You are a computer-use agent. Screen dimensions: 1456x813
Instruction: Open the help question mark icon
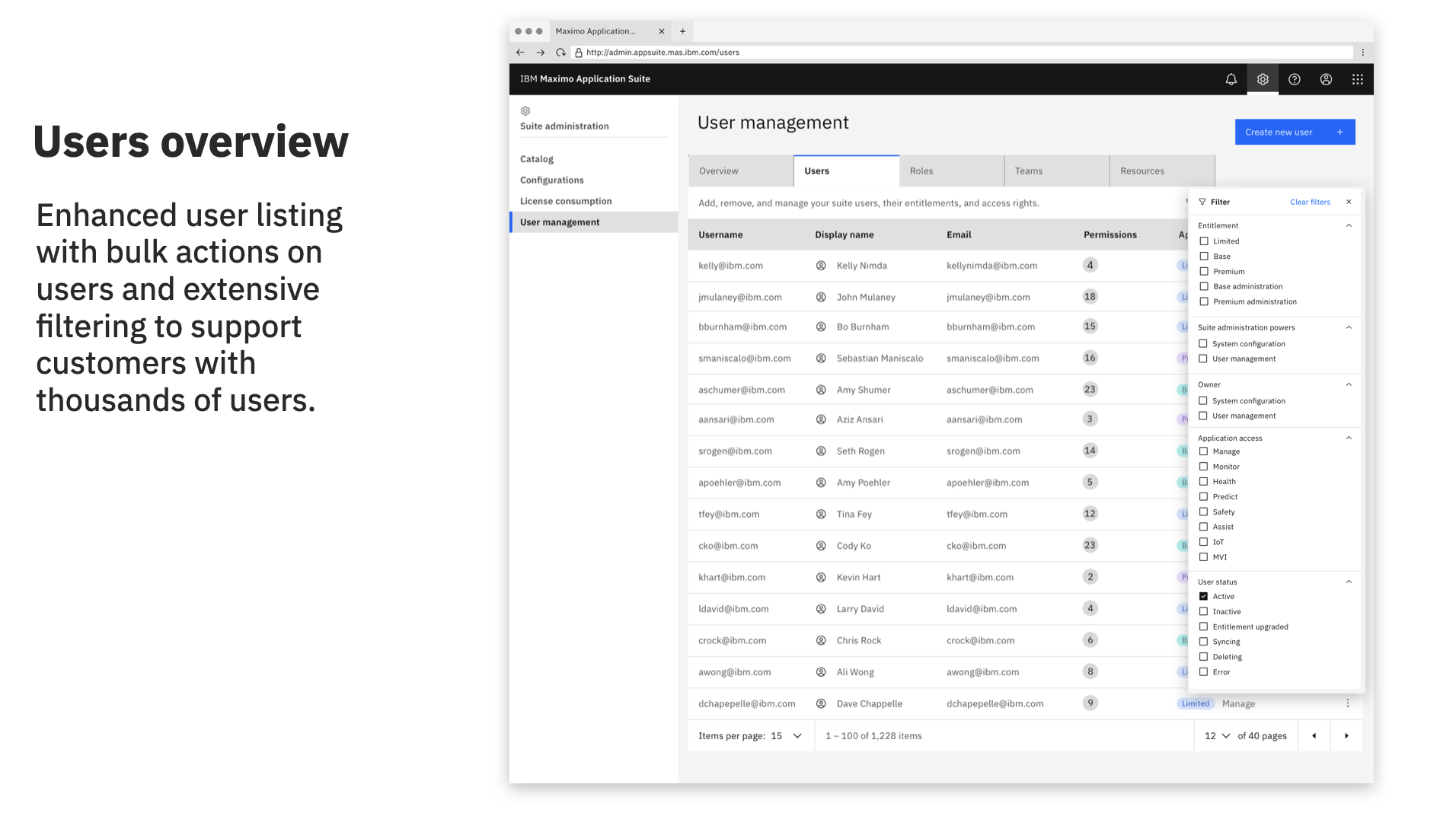click(x=1294, y=79)
